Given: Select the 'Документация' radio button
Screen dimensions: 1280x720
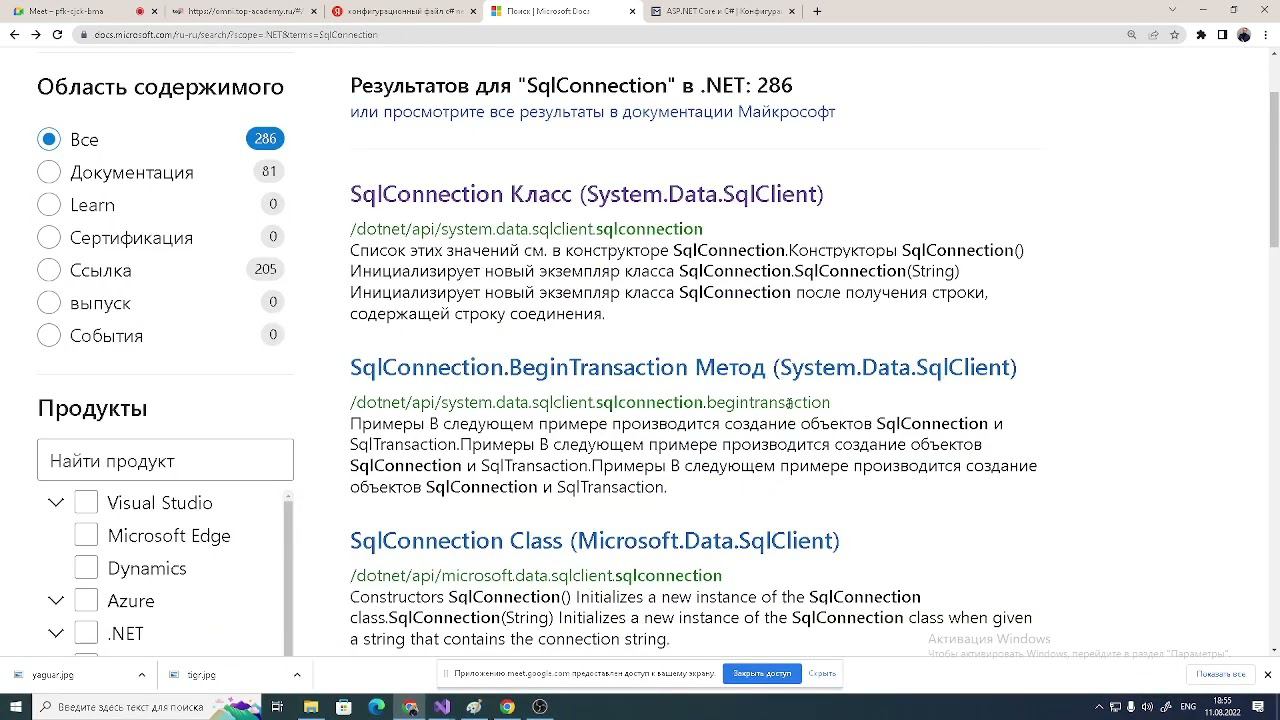Looking at the screenshot, I should tap(49, 172).
